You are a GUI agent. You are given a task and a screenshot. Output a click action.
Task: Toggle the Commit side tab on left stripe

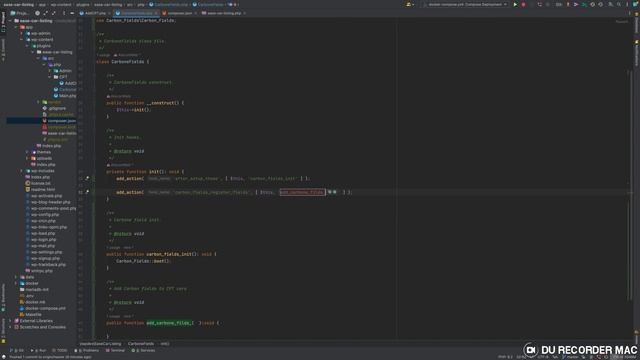click(3, 50)
